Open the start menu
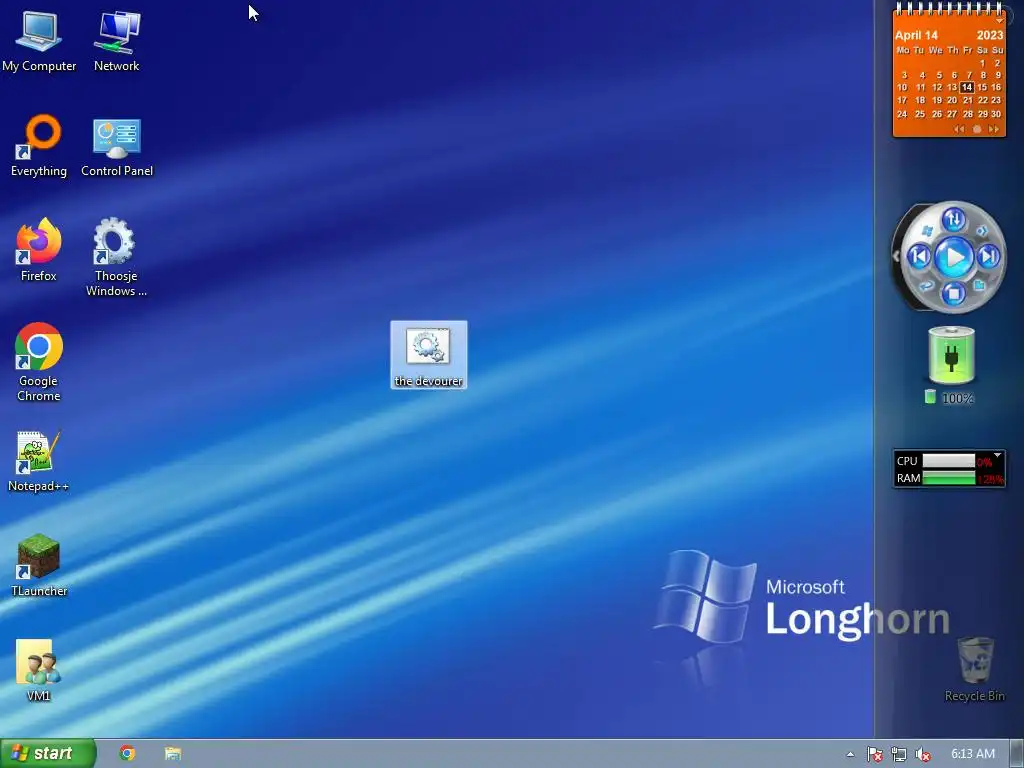Screen dimensions: 1024x768 pos(48,754)
